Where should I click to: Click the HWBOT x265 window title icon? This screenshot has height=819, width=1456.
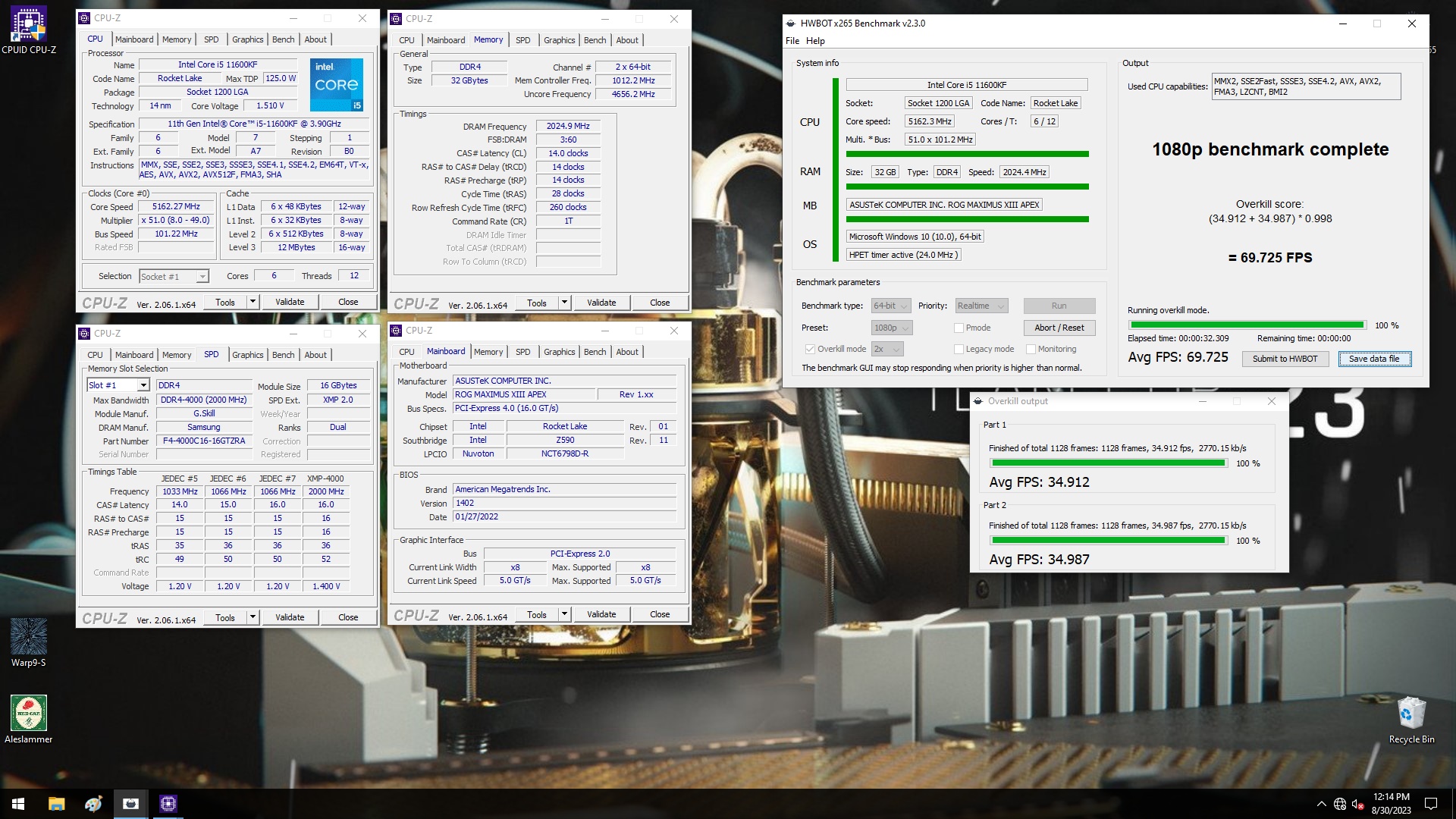[x=791, y=24]
